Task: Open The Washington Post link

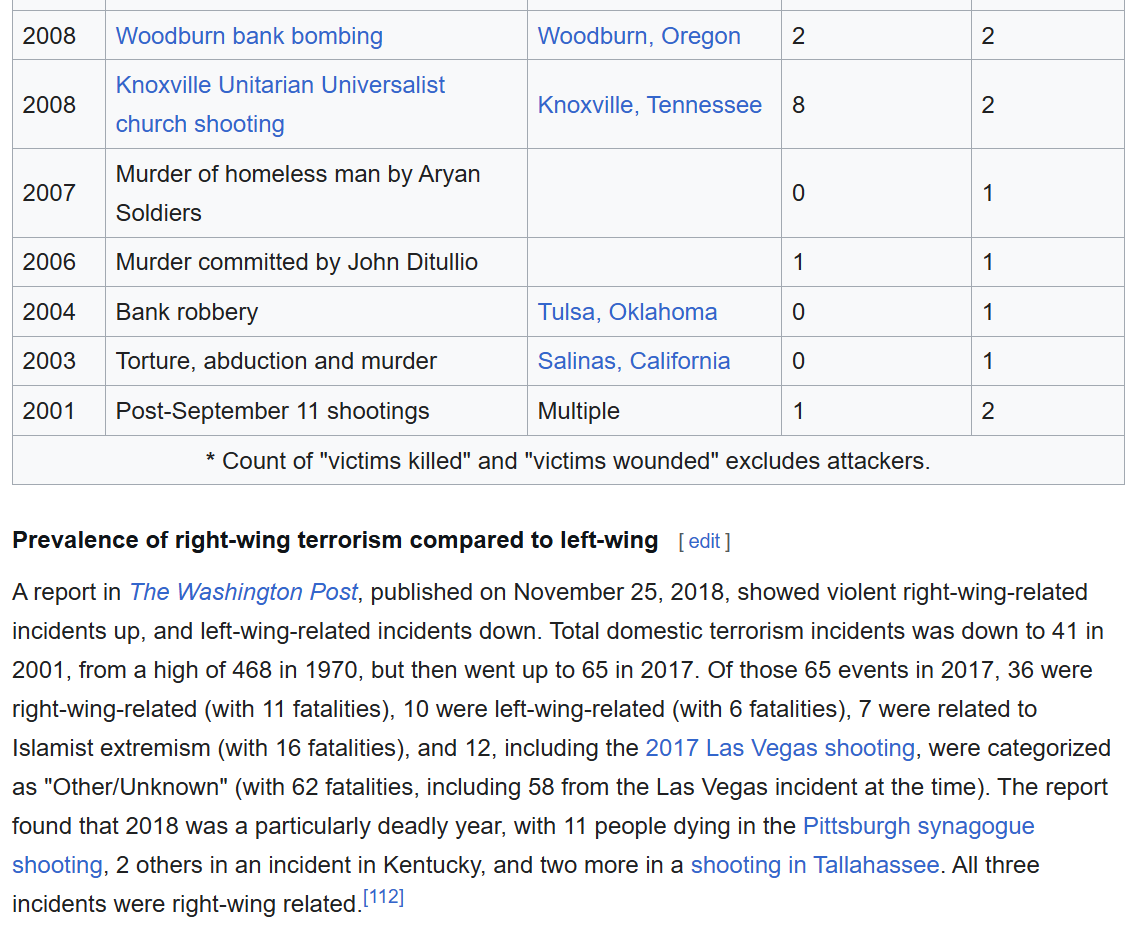Action: (x=243, y=592)
